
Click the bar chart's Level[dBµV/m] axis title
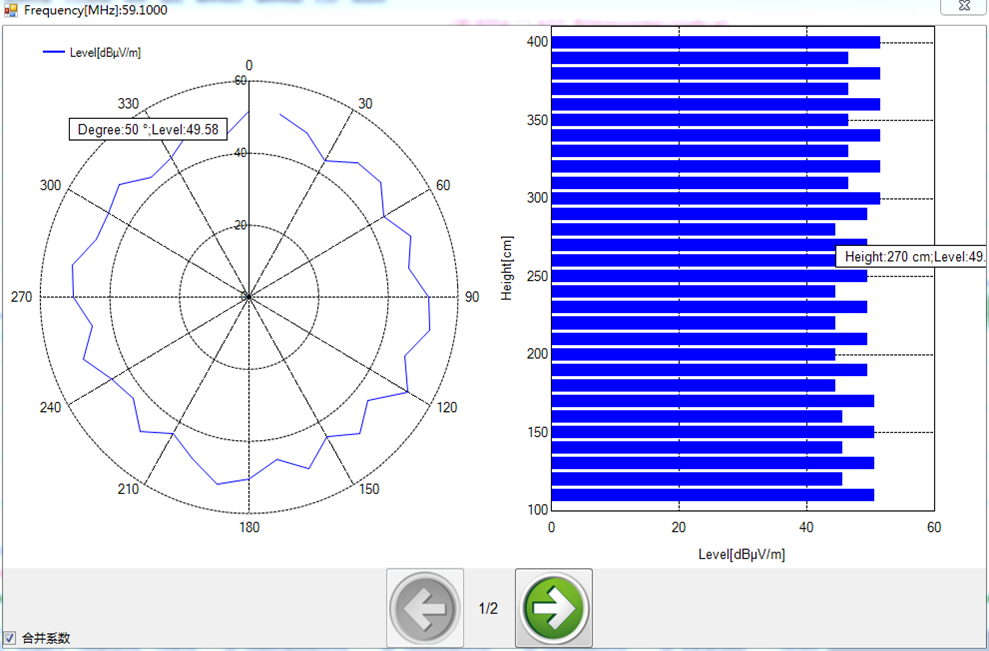pyautogui.click(x=741, y=554)
